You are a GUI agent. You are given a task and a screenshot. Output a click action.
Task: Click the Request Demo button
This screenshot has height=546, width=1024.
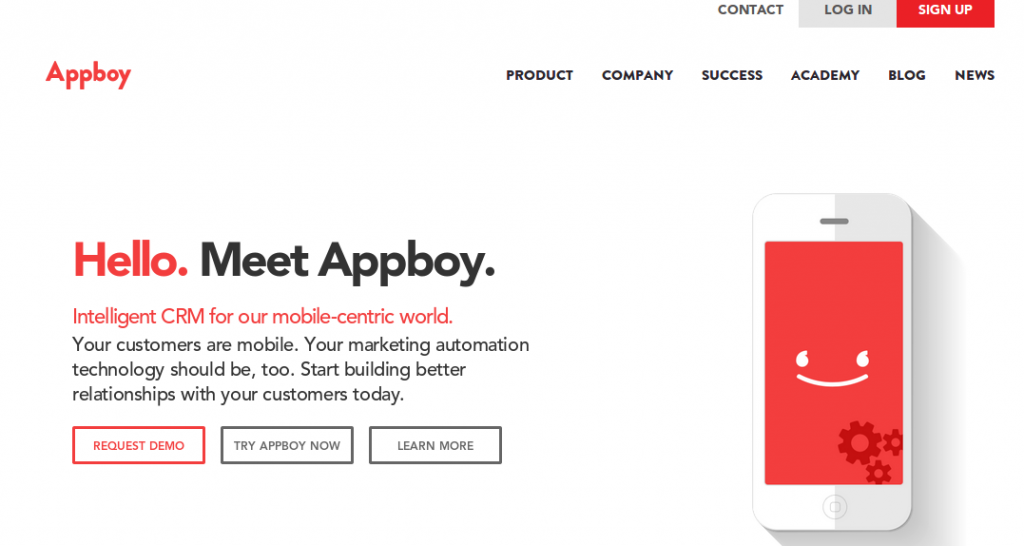pyautogui.click(x=139, y=446)
